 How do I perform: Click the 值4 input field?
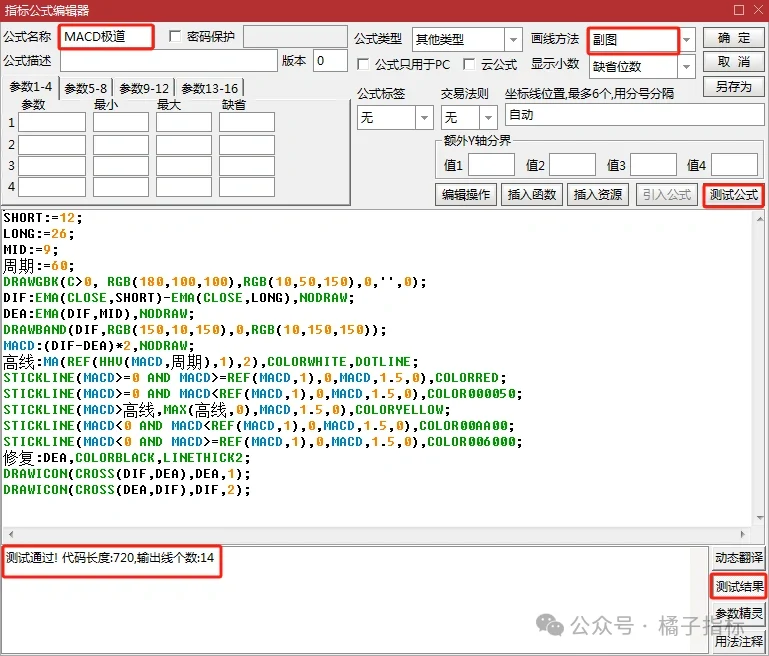[x=734, y=165]
